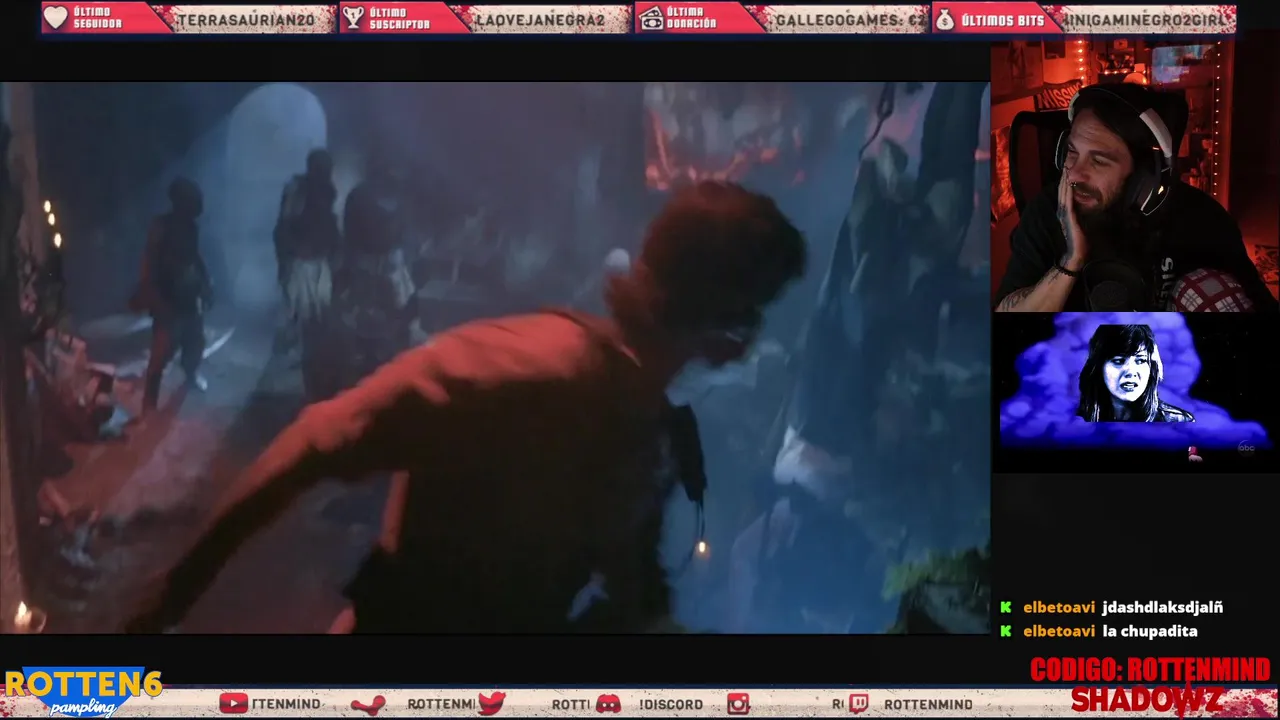Click the Instagram icon in the social bar
Image resolution: width=1280 pixels, height=720 pixels.
tap(738, 704)
